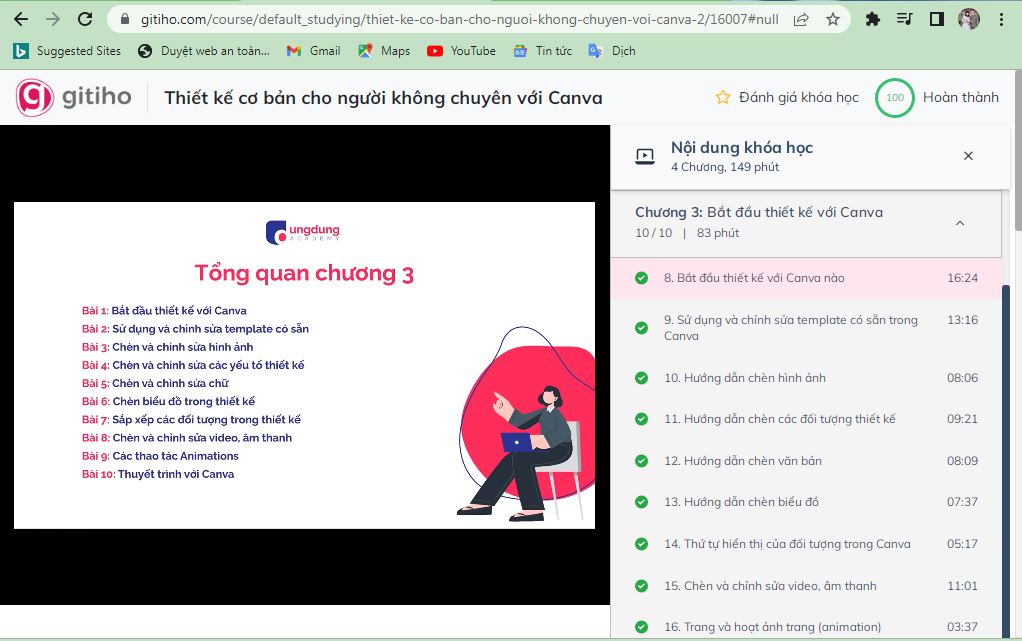Image resolution: width=1022 pixels, height=641 pixels.
Task: Click the Chương 3 Bắt đầu thiết kế header
Action: 806,222
